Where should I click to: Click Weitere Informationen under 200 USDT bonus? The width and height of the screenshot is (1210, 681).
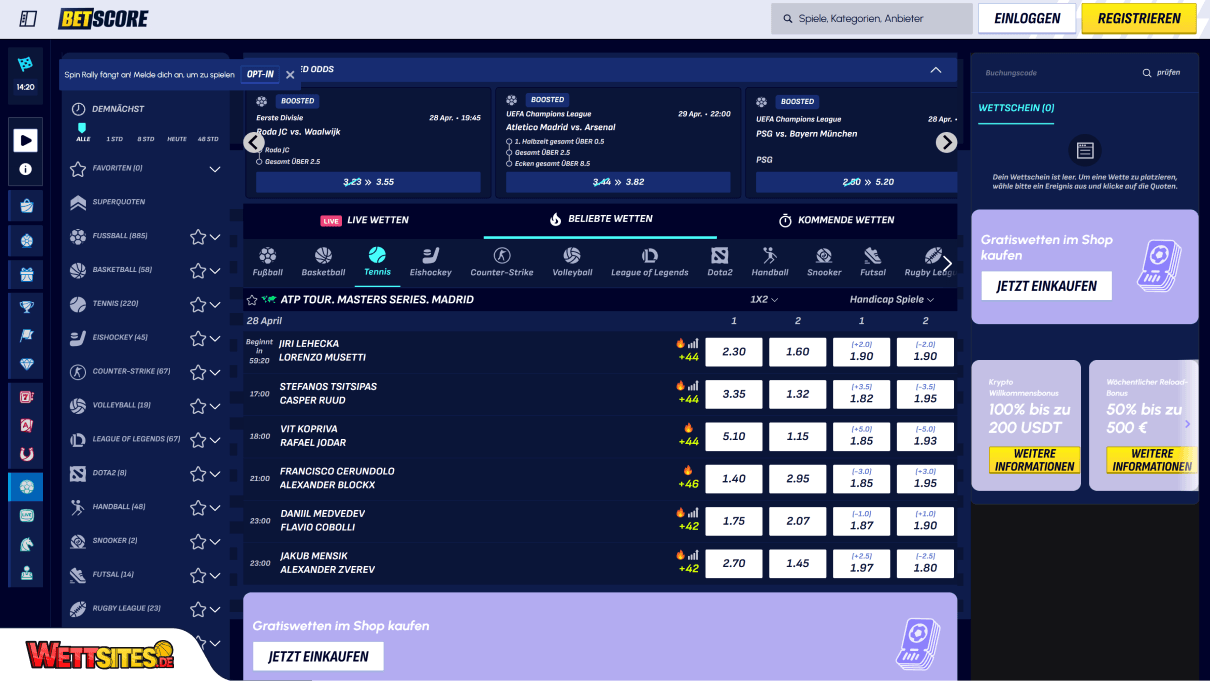(1034, 460)
